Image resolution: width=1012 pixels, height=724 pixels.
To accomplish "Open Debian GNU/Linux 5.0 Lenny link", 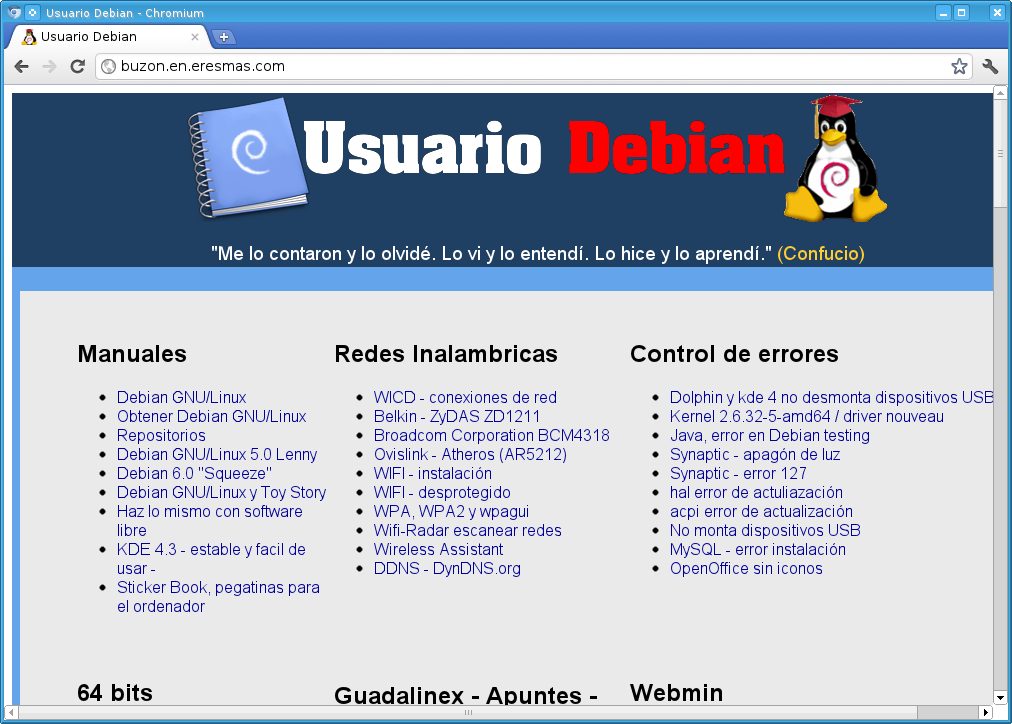I will [217, 455].
